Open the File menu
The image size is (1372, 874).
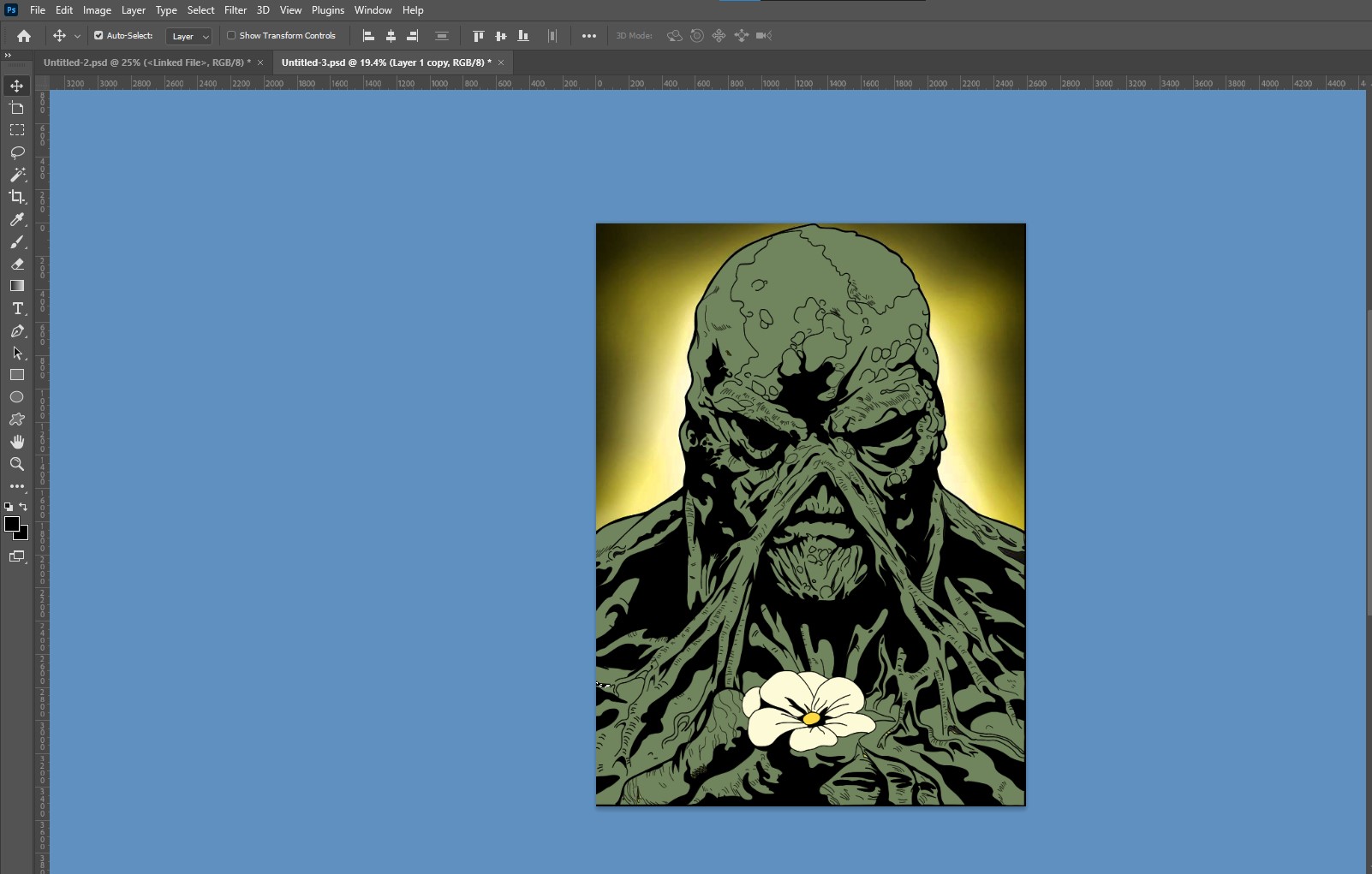tap(38, 10)
